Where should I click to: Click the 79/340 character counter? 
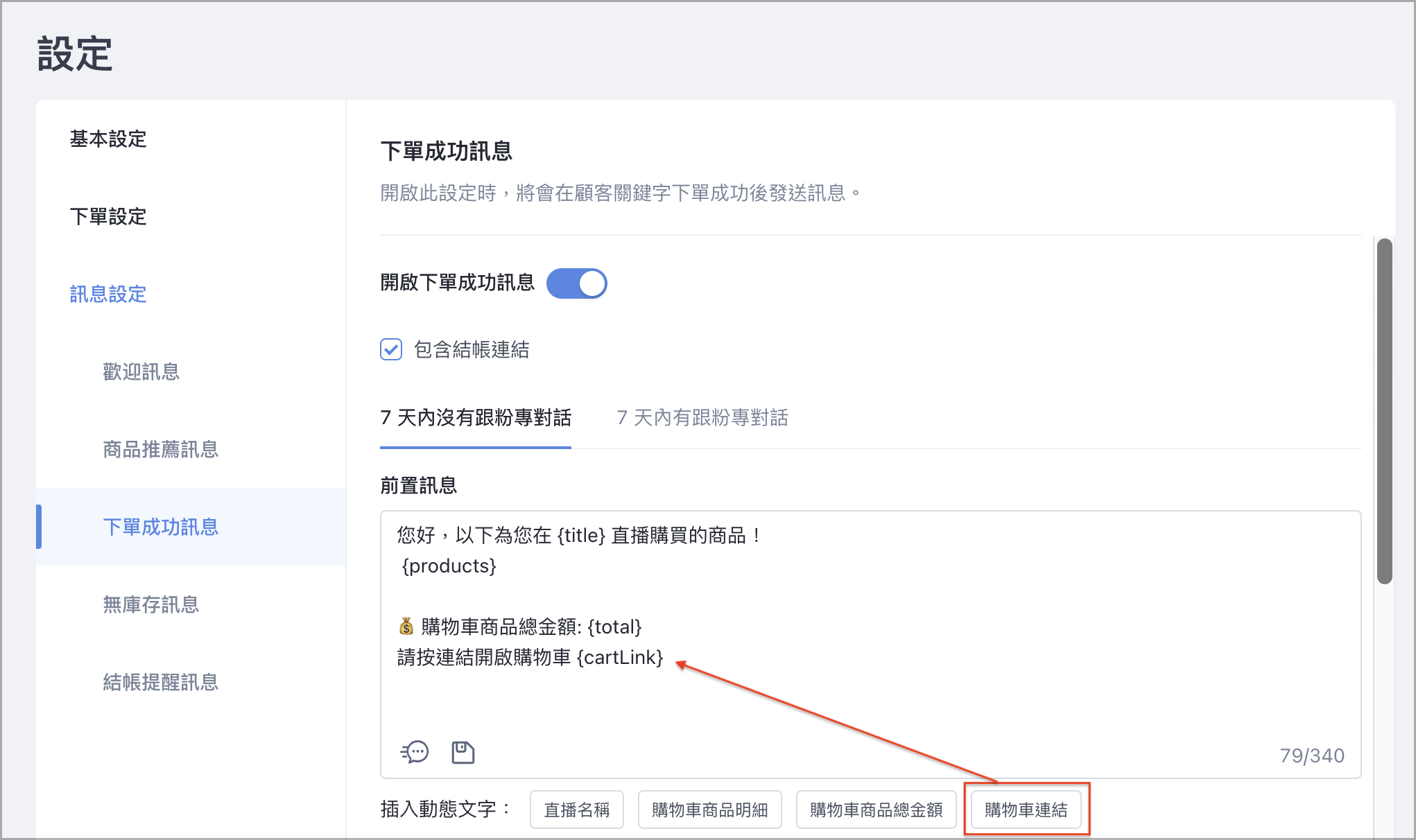pos(1312,755)
